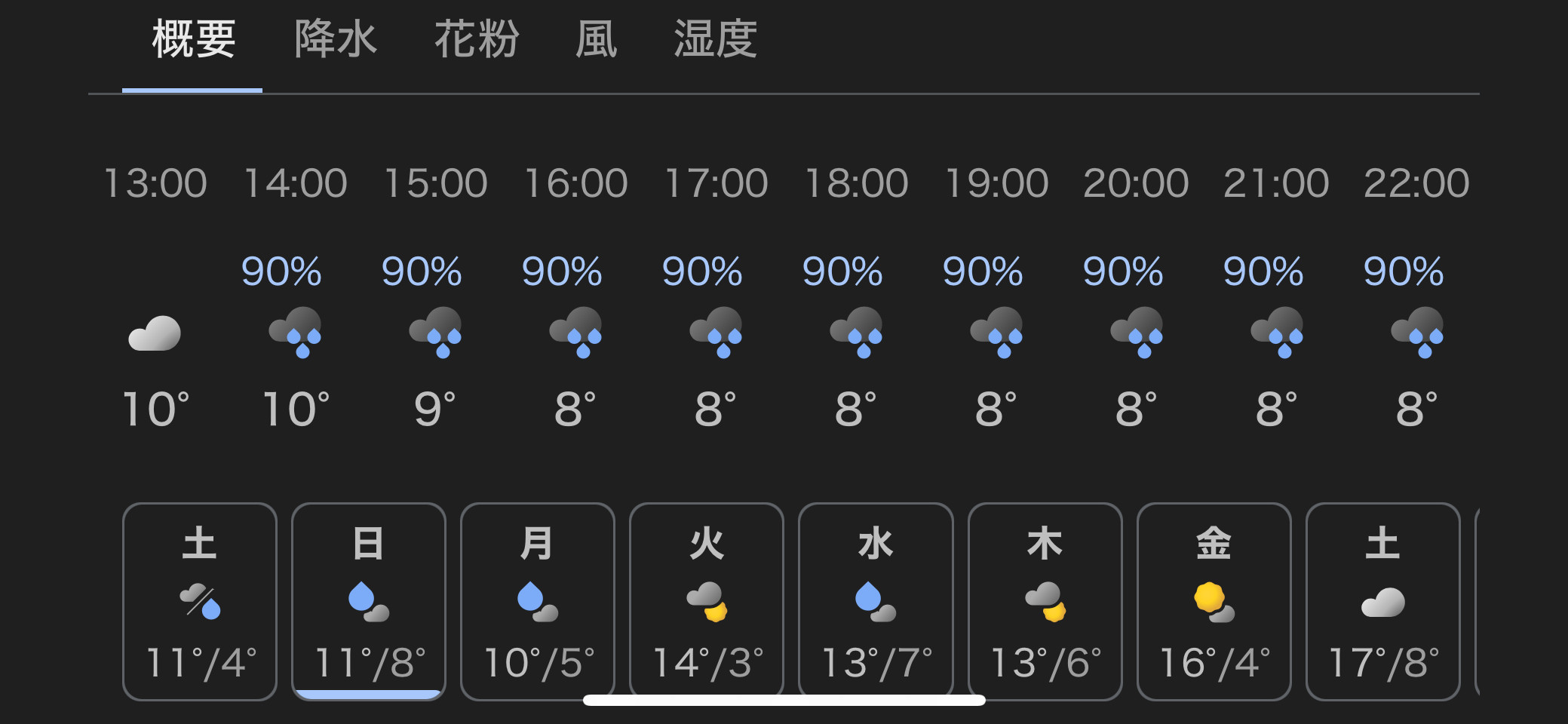
Task: Show the 湿度 tab
Action: click(715, 39)
